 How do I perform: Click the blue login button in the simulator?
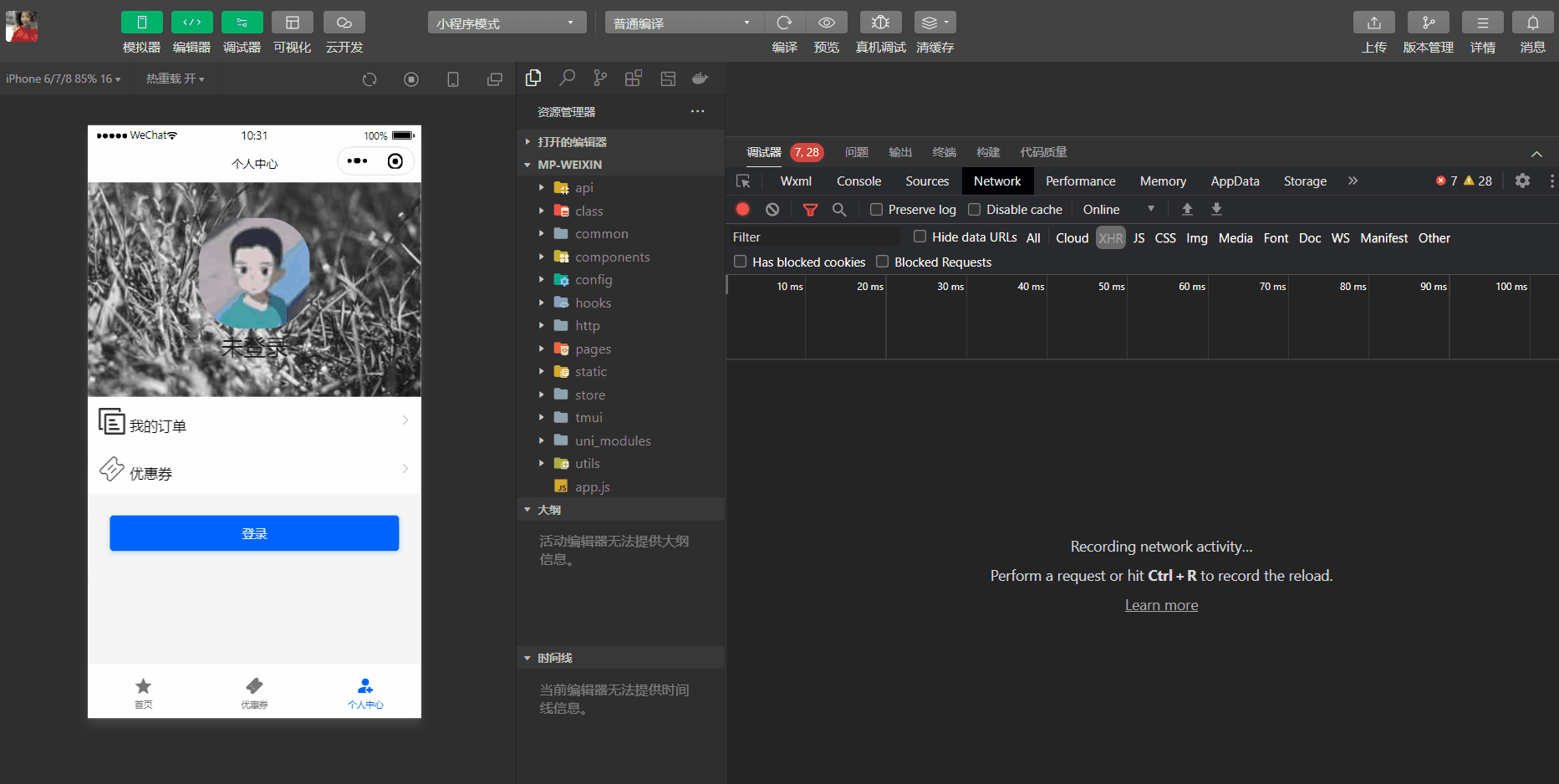click(x=254, y=533)
